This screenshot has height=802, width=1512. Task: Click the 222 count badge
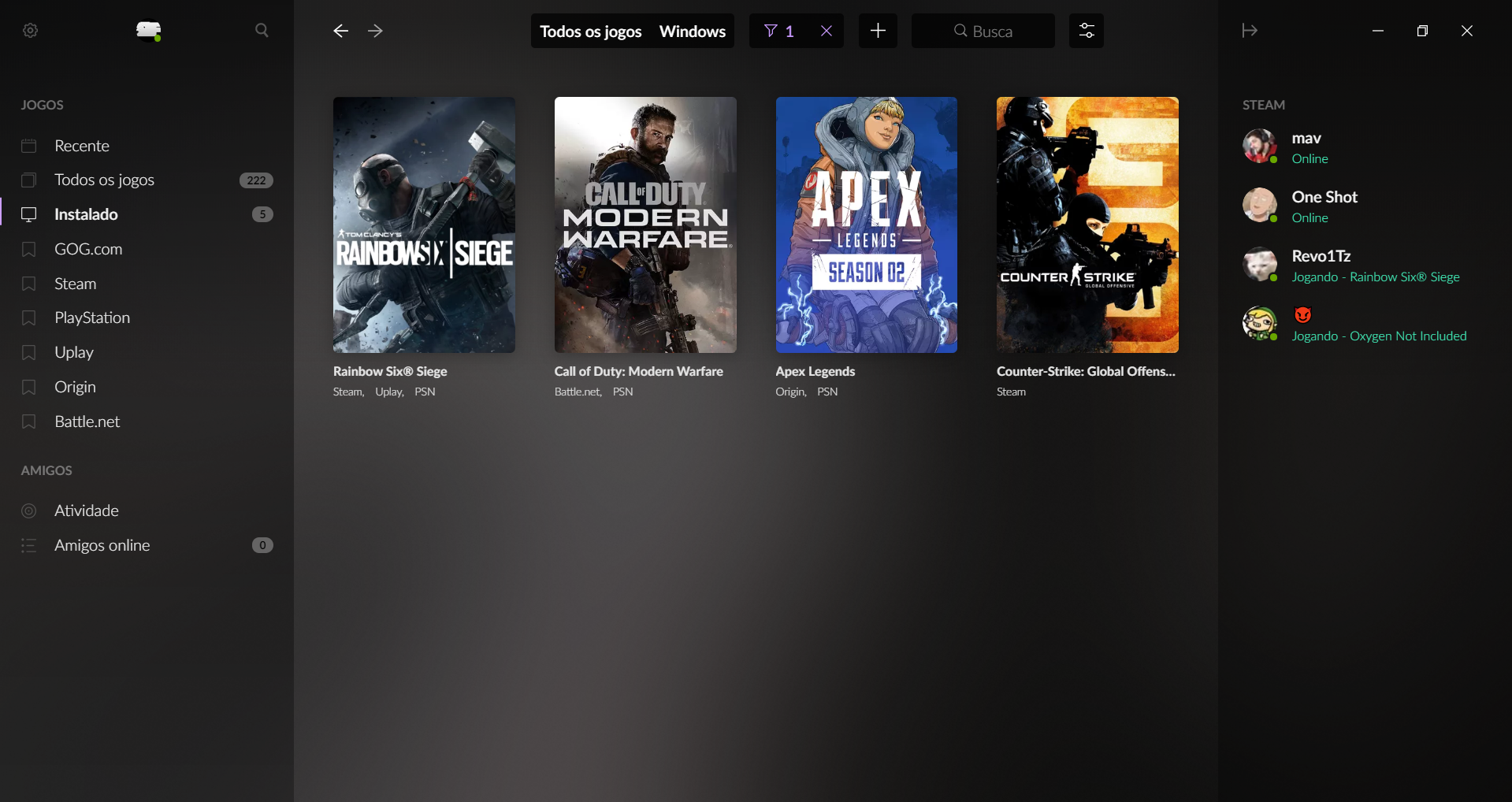point(256,180)
